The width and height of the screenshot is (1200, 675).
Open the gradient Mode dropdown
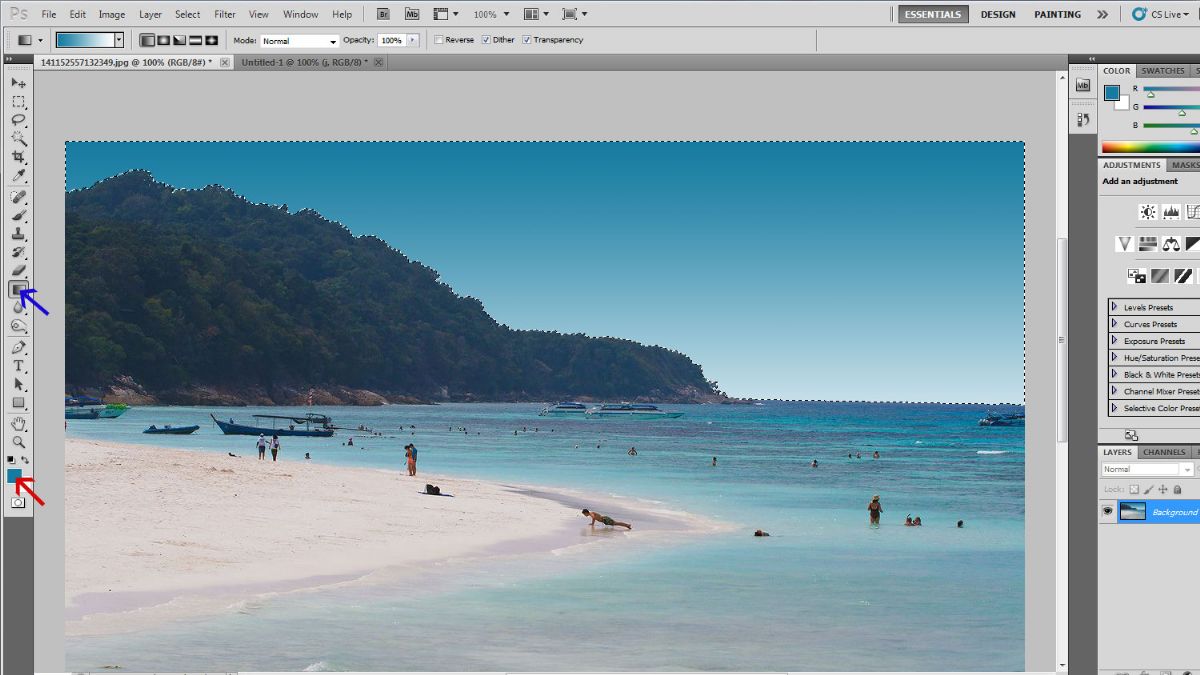(x=299, y=41)
